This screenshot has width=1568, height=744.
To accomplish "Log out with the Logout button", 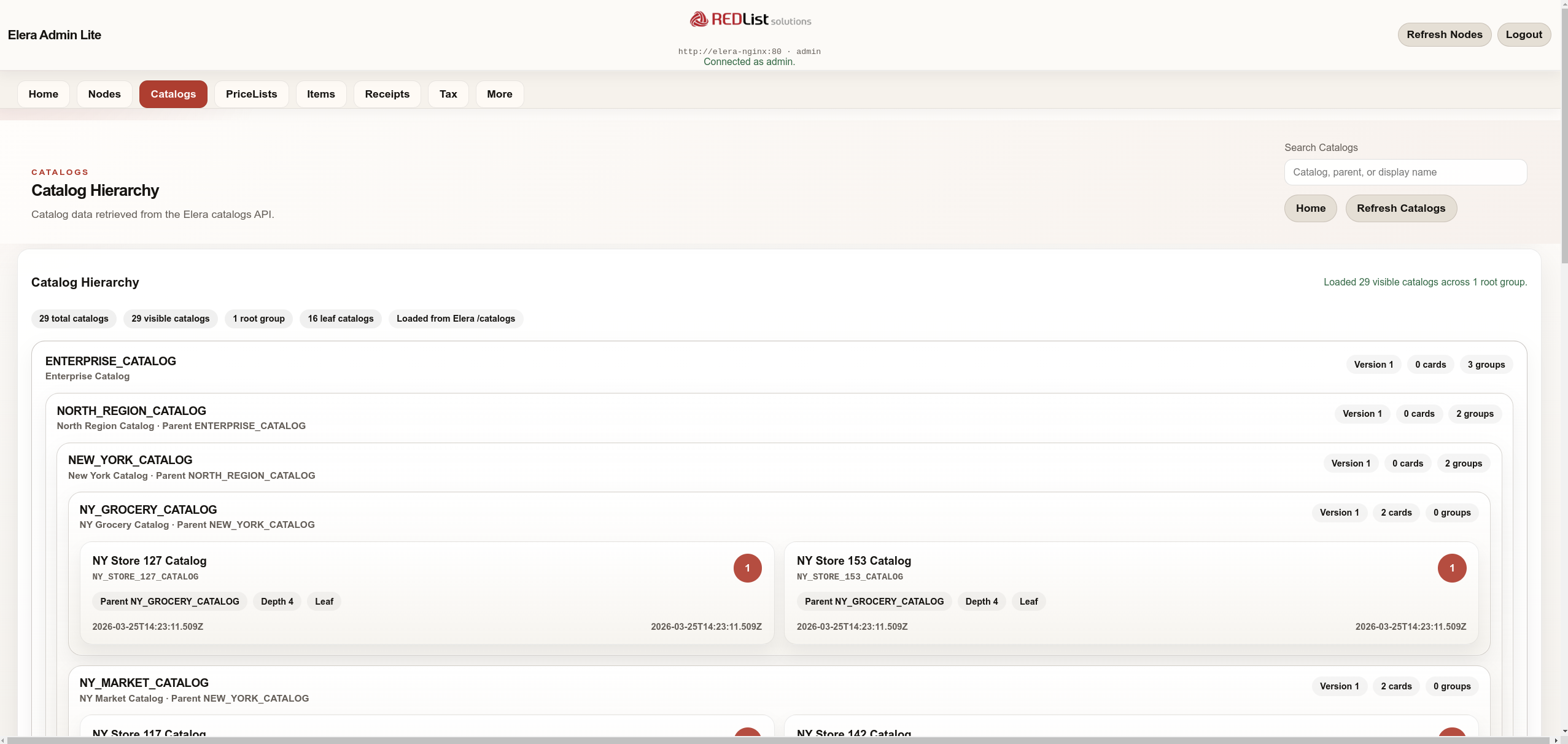I will [x=1523, y=34].
